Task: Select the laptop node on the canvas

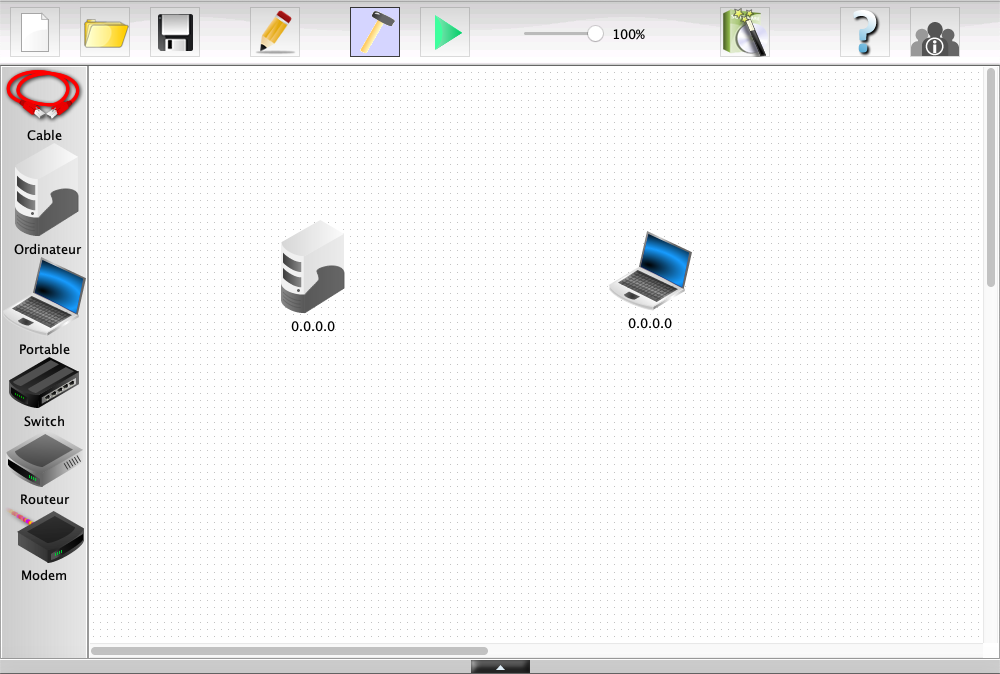Action: [x=650, y=268]
